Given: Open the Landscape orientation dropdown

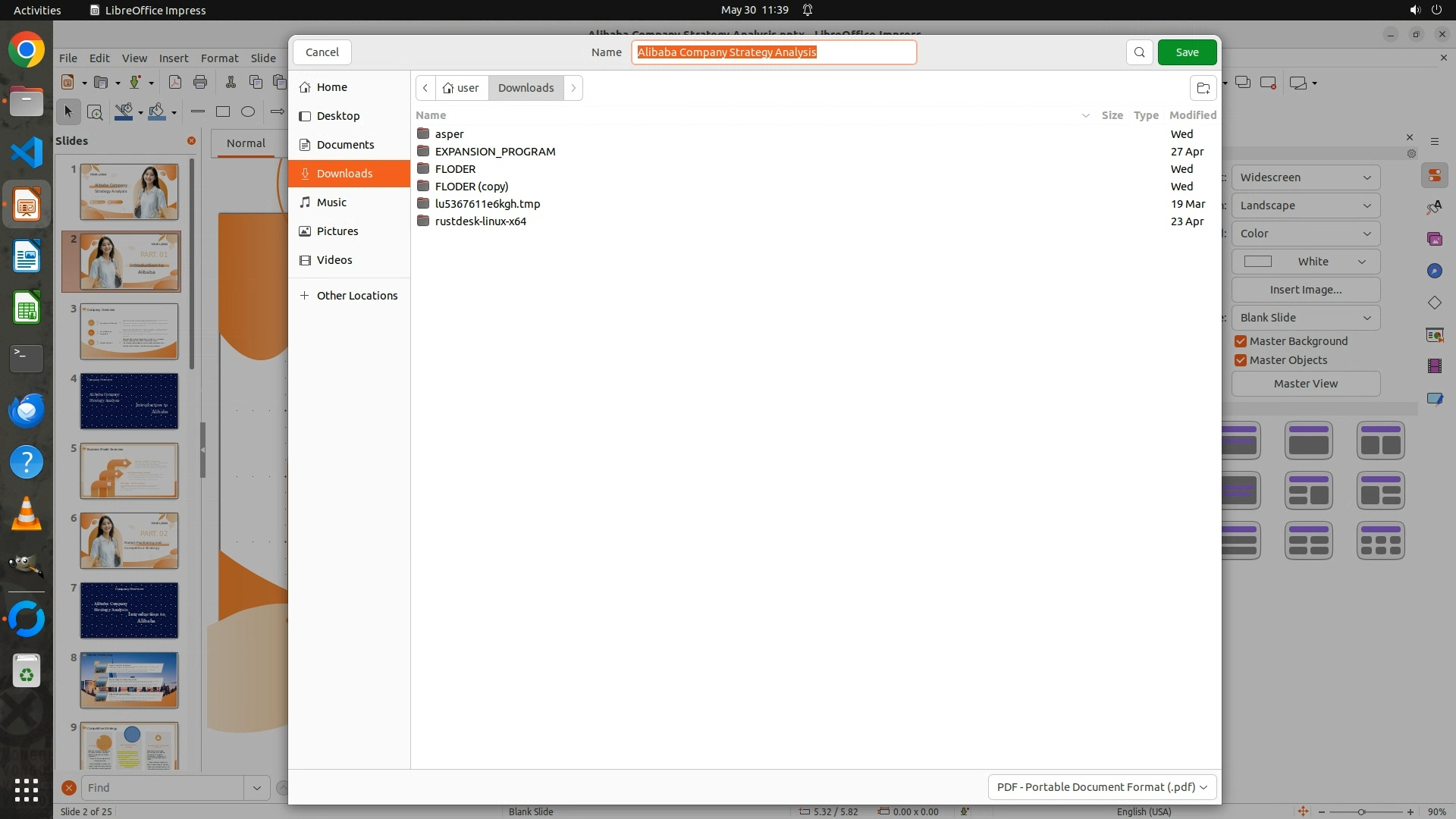Looking at the screenshot, I should tap(1305, 206).
